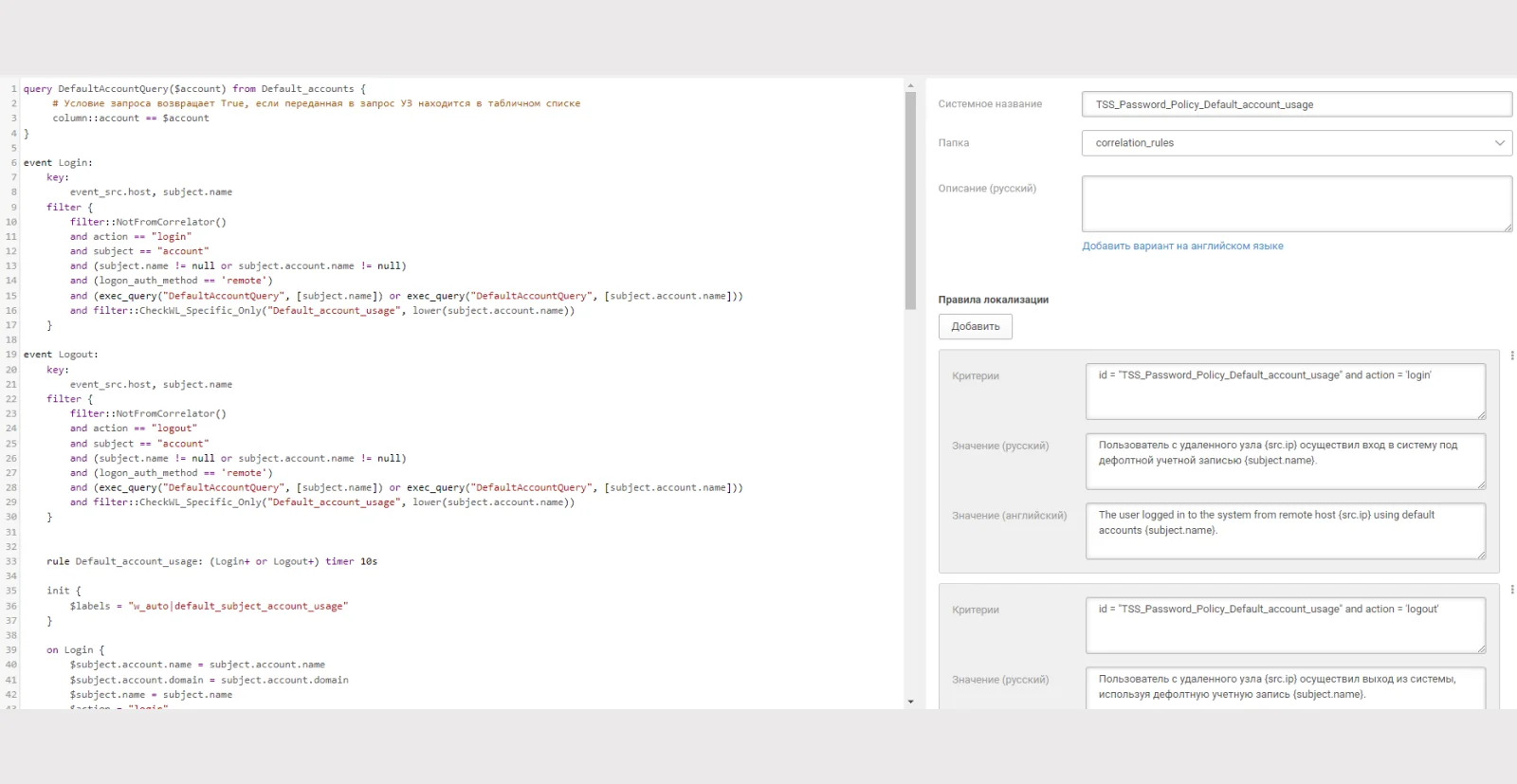1517x784 pixels.
Task: Open kebab menu for logout localization rule
Action: (1511, 590)
